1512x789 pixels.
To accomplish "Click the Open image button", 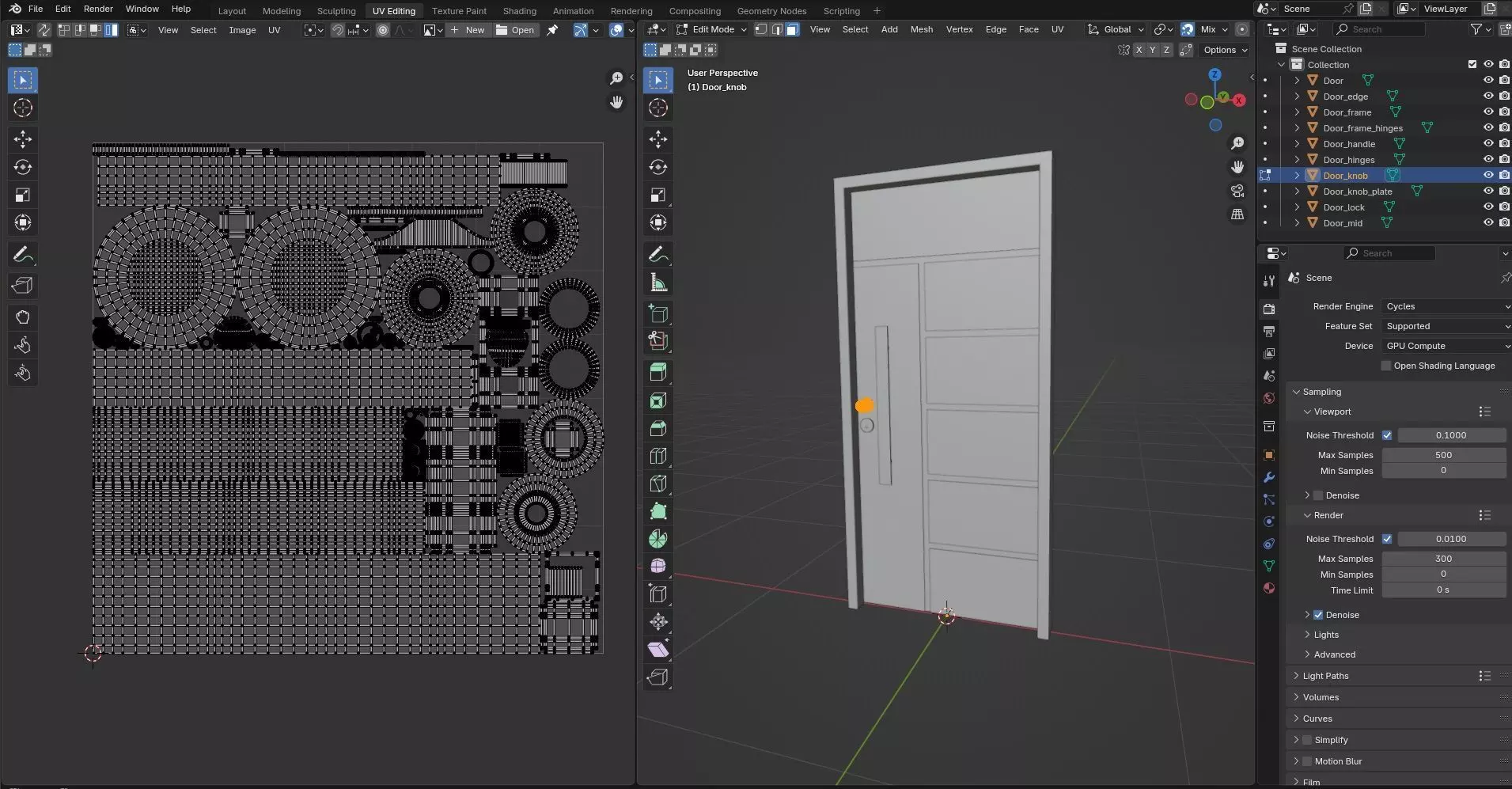I will point(516,30).
